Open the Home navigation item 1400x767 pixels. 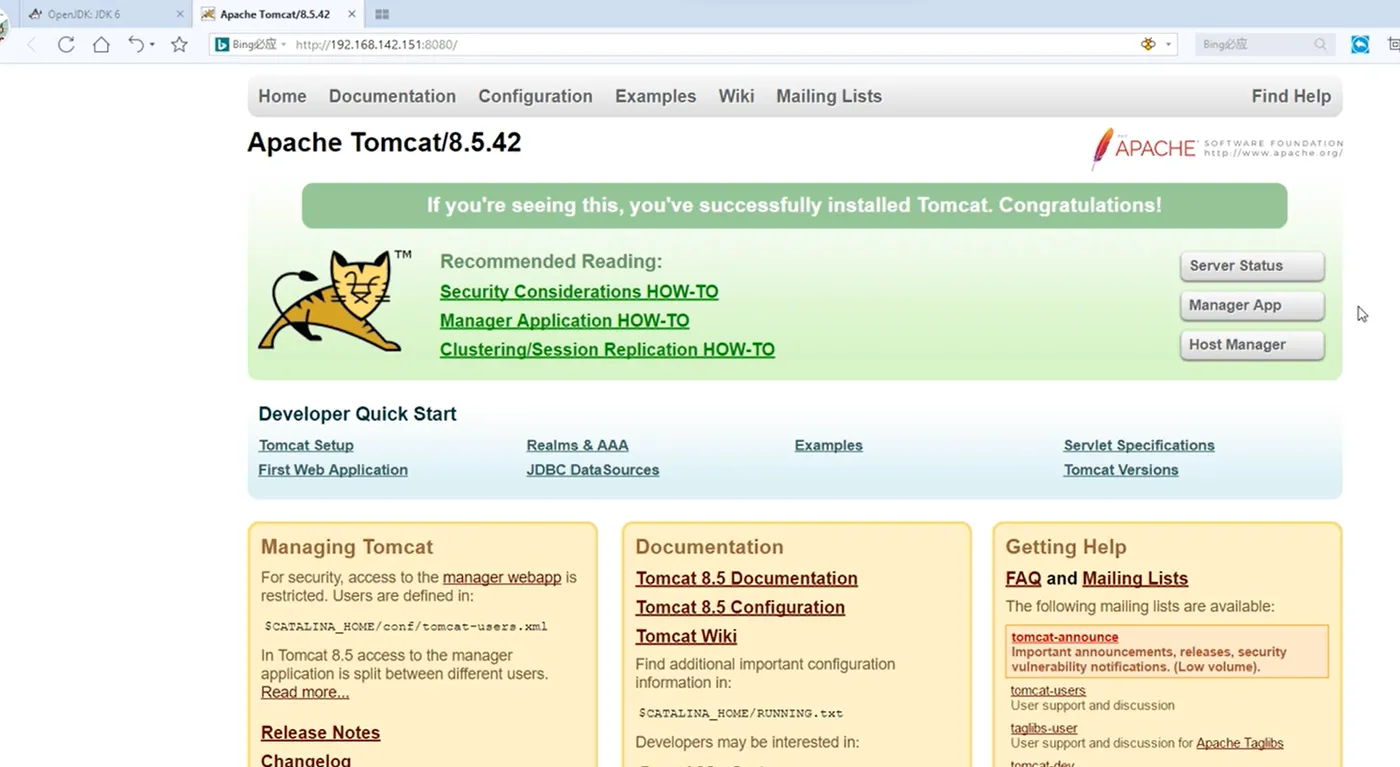(282, 96)
